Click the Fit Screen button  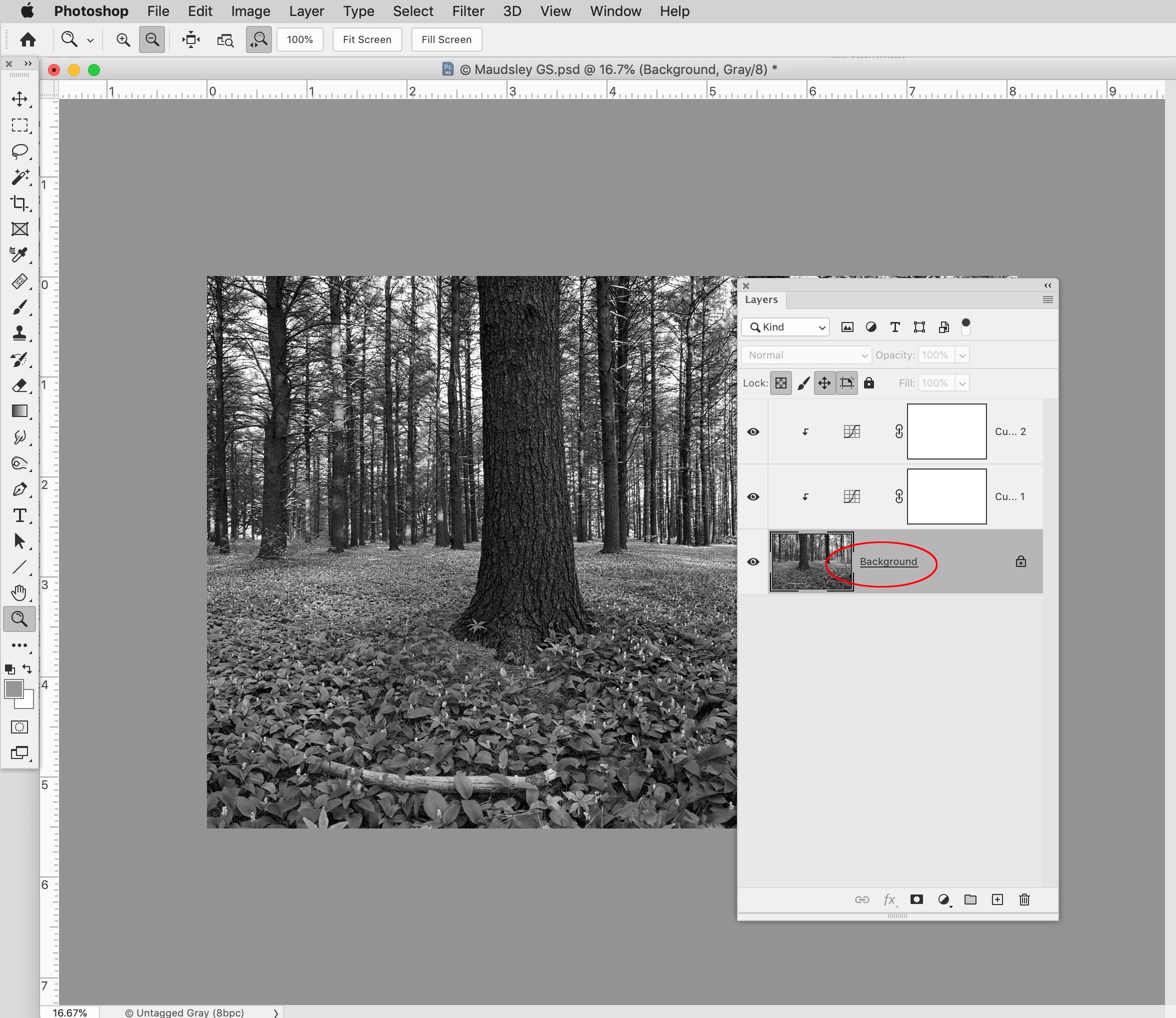(367, 40)
